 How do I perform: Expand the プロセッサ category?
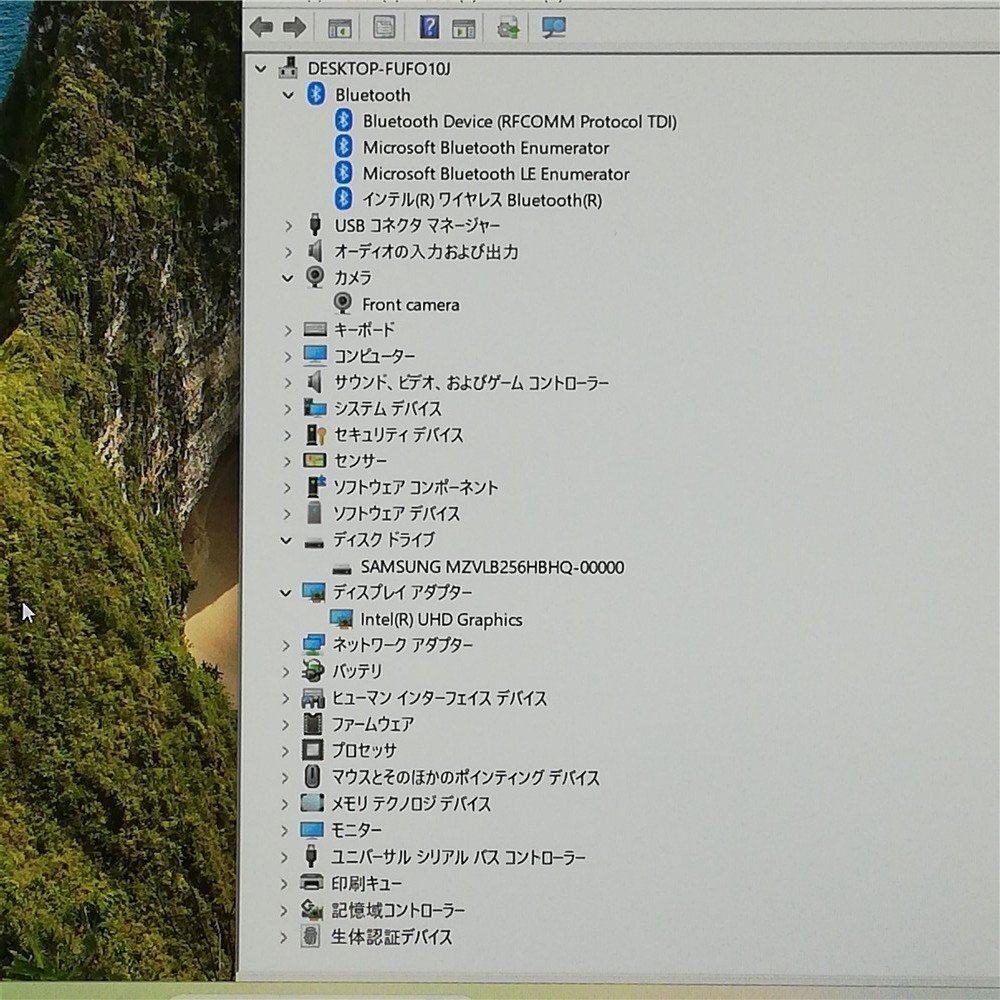click(285, 751)
